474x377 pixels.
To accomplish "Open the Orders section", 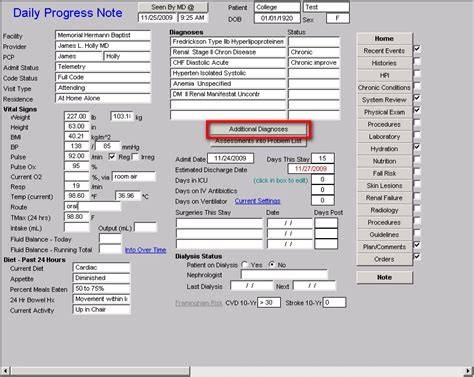I will tap(384, 259).
